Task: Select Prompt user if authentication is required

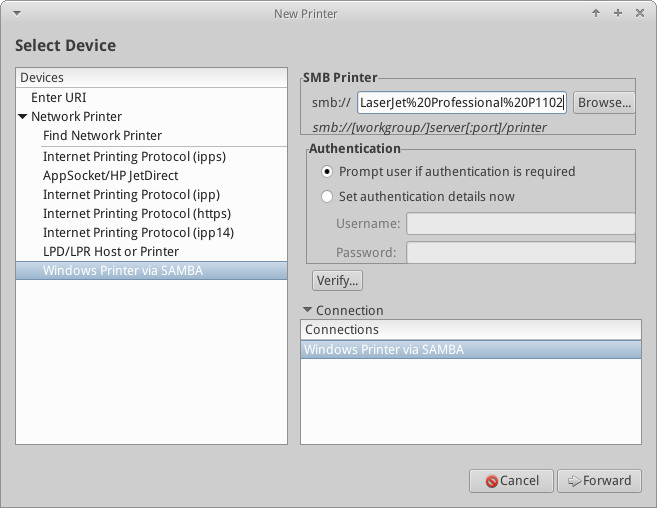Action: point(326,172)
